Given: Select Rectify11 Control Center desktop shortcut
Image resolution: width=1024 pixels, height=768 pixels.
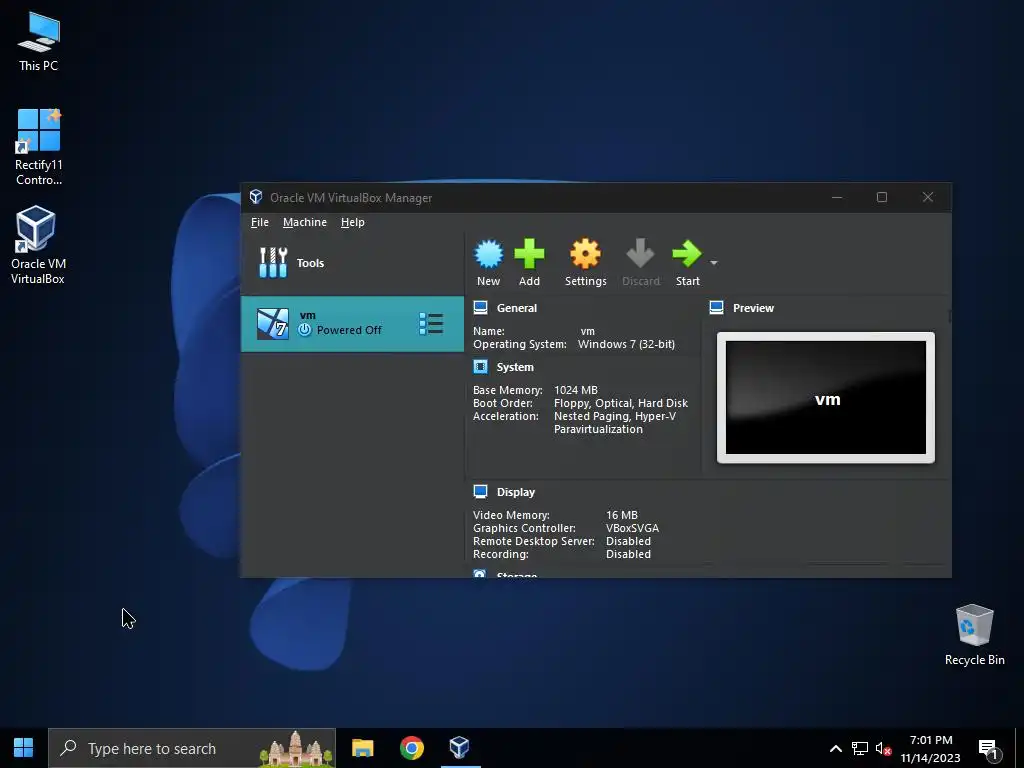Looking at the screenshot, I should [39, 147].
